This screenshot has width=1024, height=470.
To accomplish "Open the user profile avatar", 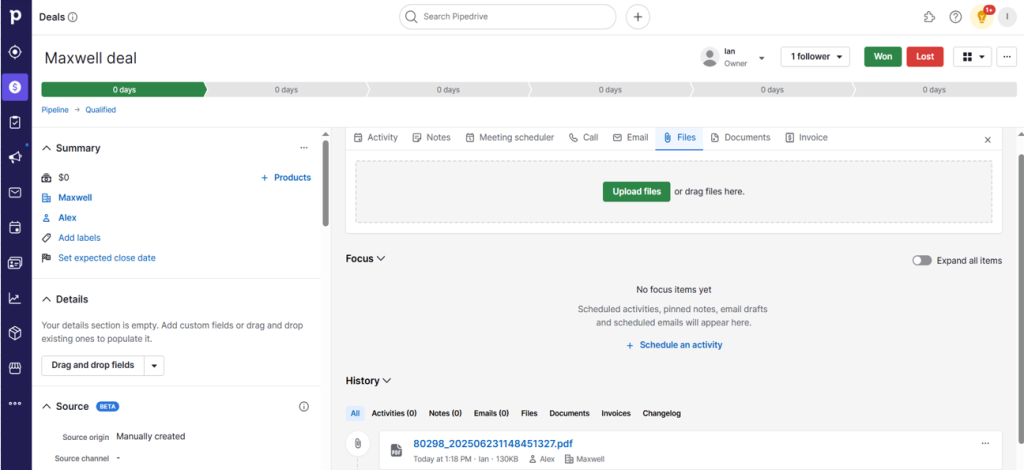I will point(1006,17).
